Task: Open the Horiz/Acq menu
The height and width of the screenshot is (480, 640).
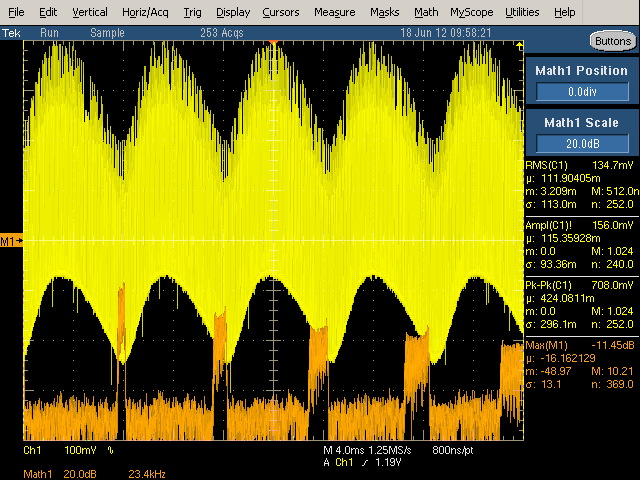Action: point(146,12)
